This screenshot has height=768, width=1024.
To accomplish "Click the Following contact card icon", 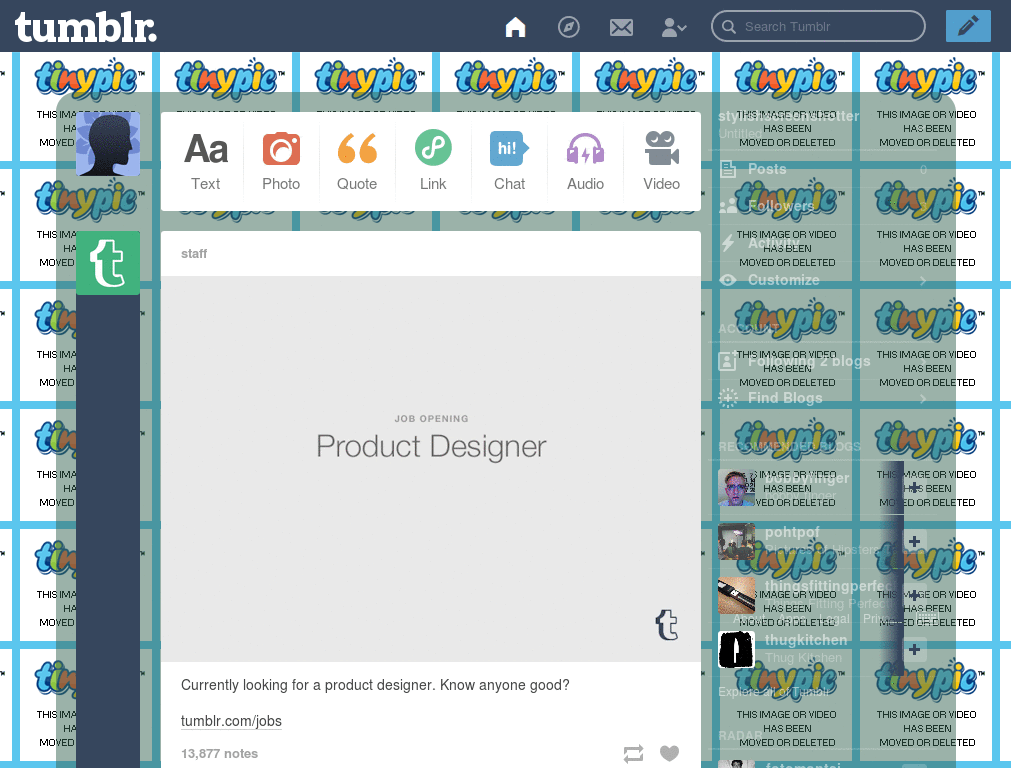I will (x=728, y=361).
